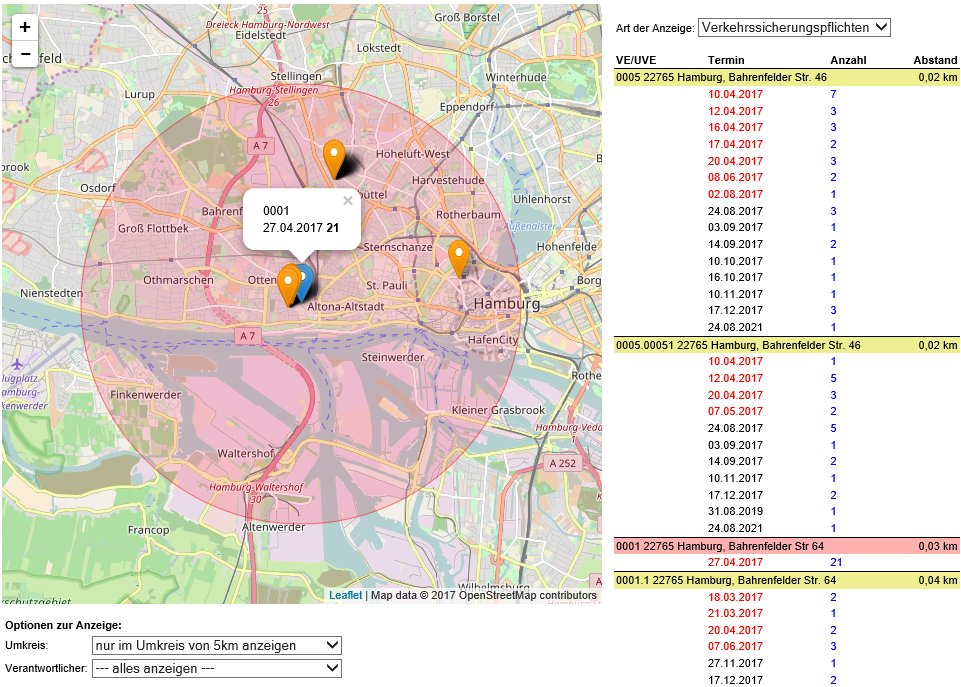The width and height of the screenshot is (961, 687).
Task: Click date 07.06.2017
Action: point(735,646)
